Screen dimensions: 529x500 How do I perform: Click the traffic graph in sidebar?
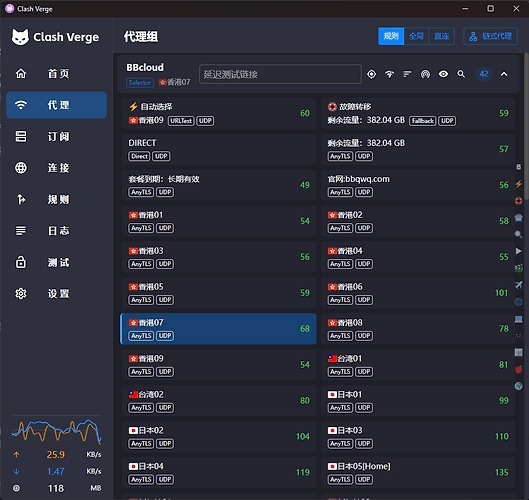(x=56, y=431)
